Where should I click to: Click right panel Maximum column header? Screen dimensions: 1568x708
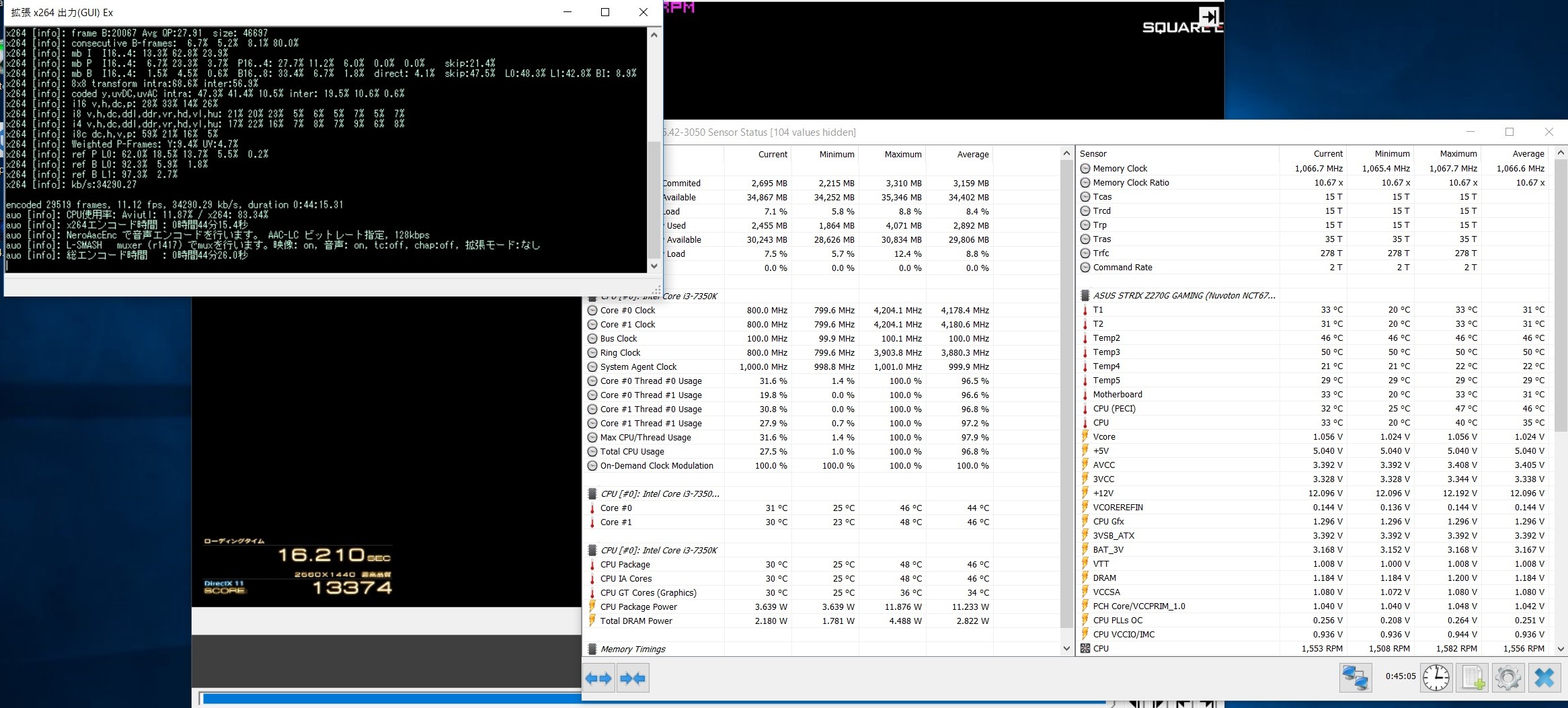point(1448,153)
